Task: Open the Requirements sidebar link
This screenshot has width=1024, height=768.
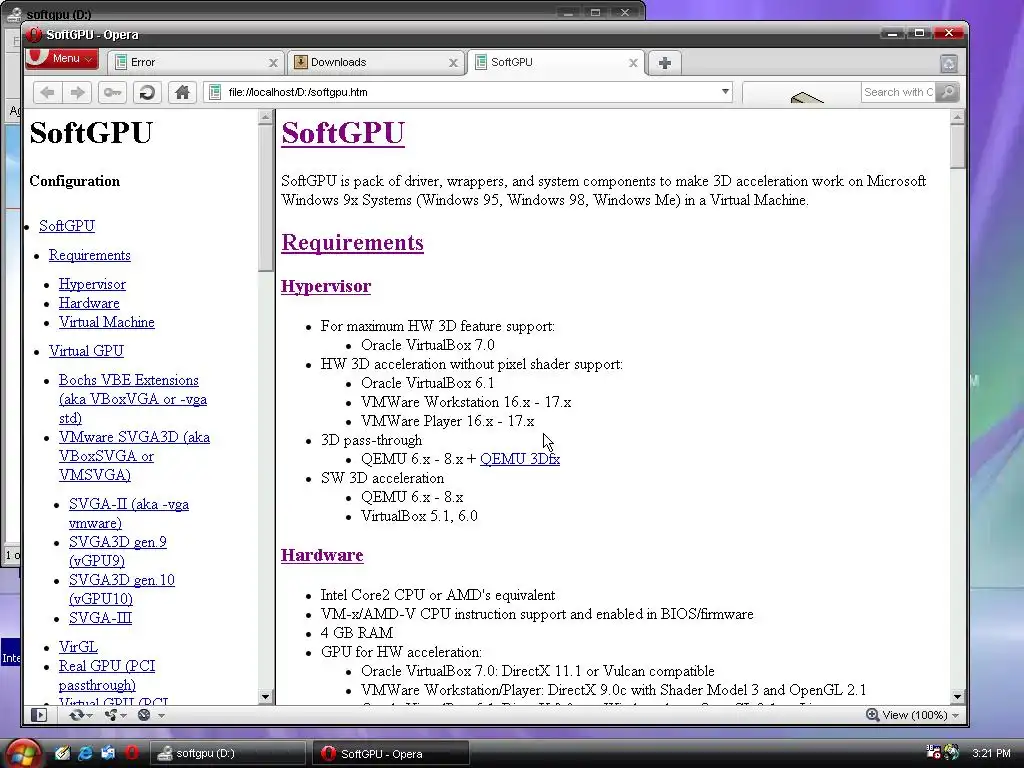Action: point(89,255)
